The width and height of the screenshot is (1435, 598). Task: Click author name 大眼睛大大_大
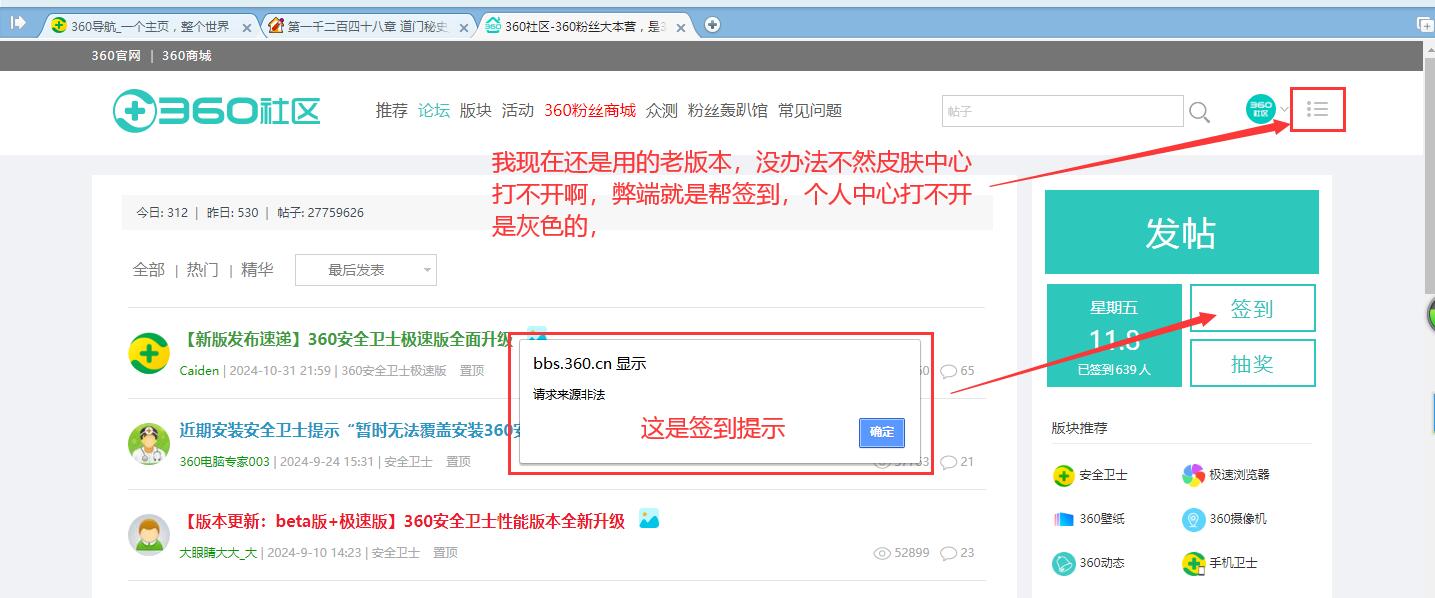pyautogui.click(x=218, y=553)
